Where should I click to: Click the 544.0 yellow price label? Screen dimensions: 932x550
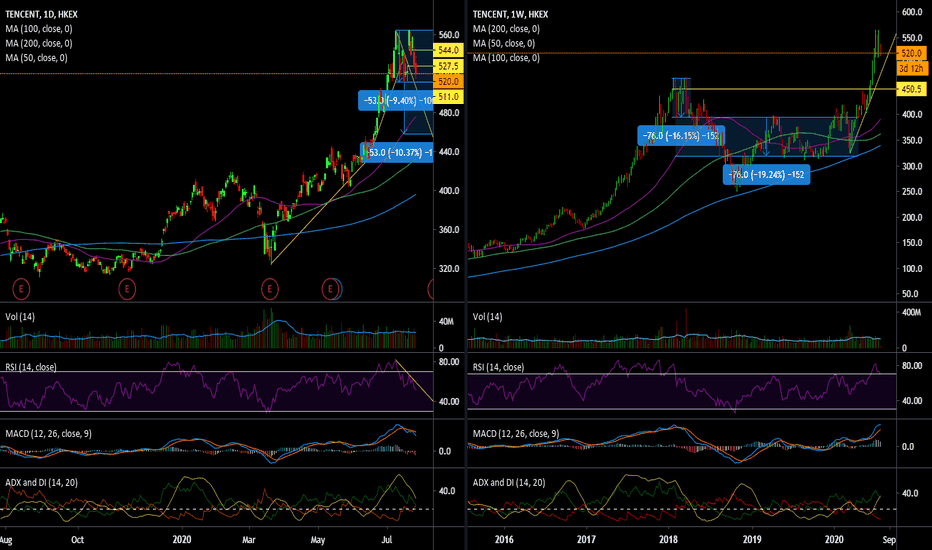(x=448, y=50)
